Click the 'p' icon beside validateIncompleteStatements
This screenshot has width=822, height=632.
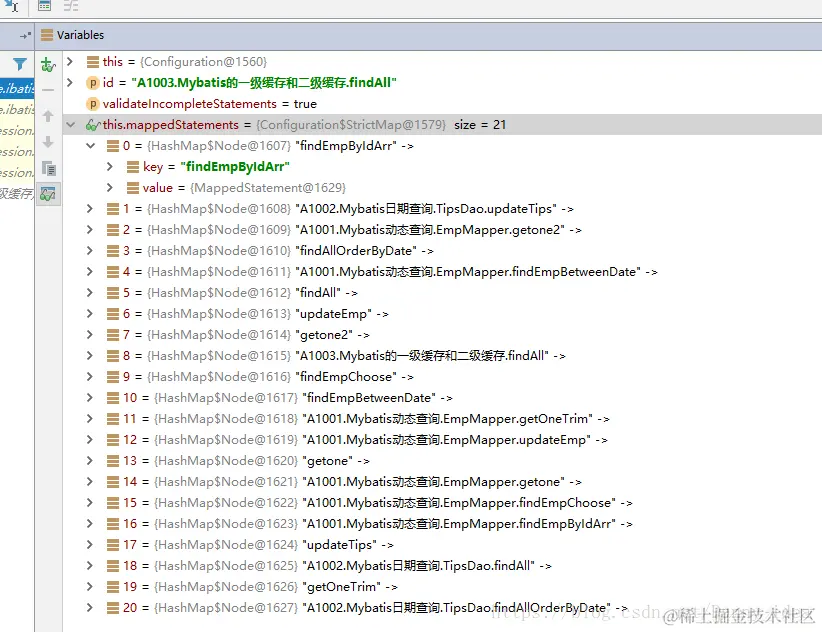[92, 104]
